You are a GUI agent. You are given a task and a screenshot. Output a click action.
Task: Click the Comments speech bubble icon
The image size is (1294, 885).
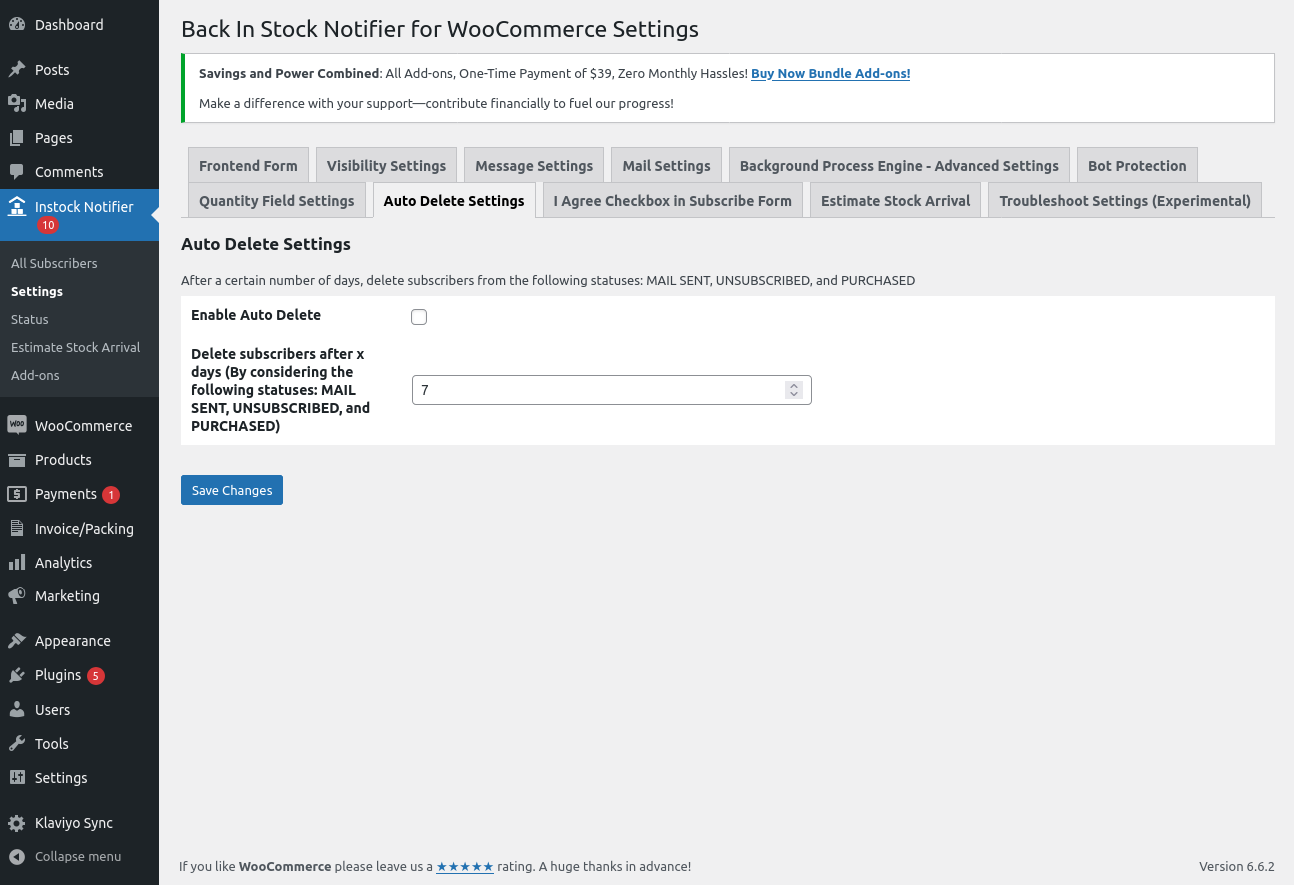(17, 172)
